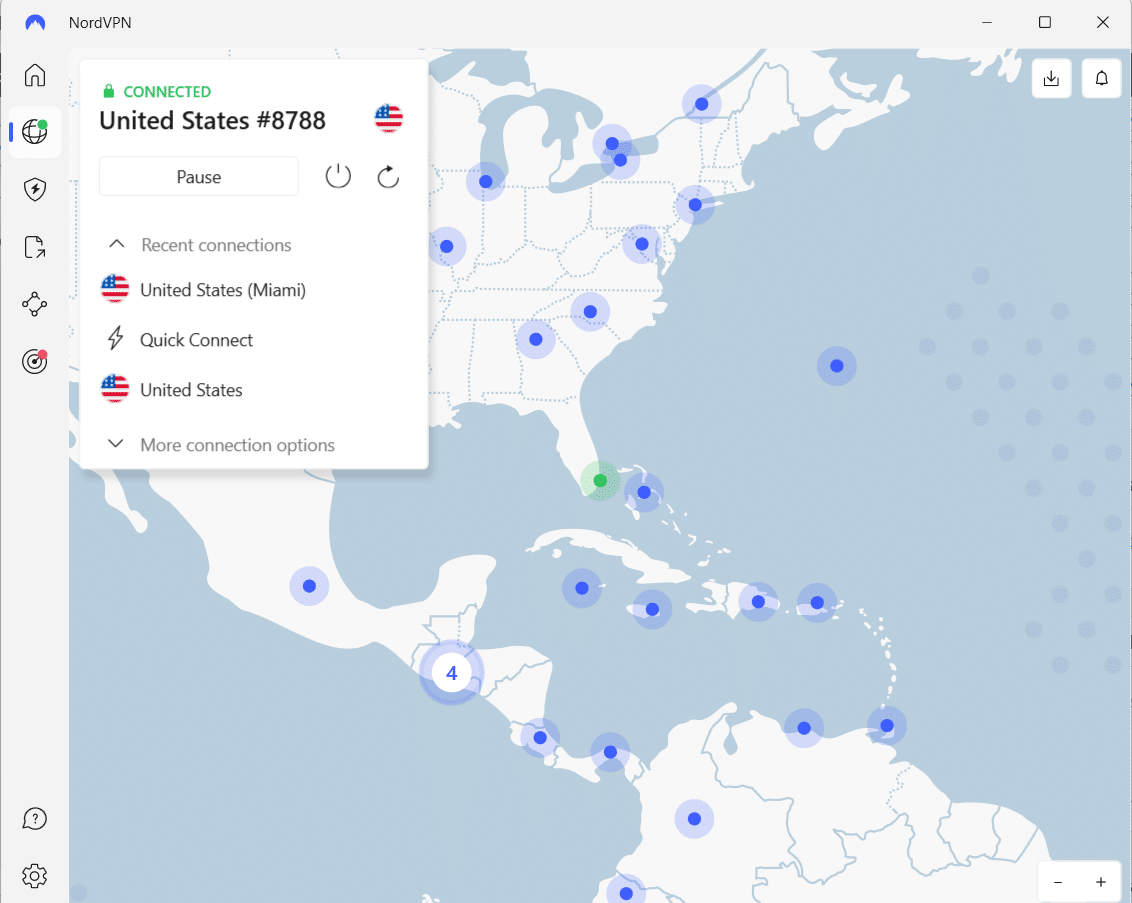Click the NordVPN logo in title bar
This screenshot has height=903, width=1132.
click(x=35, y=22)
